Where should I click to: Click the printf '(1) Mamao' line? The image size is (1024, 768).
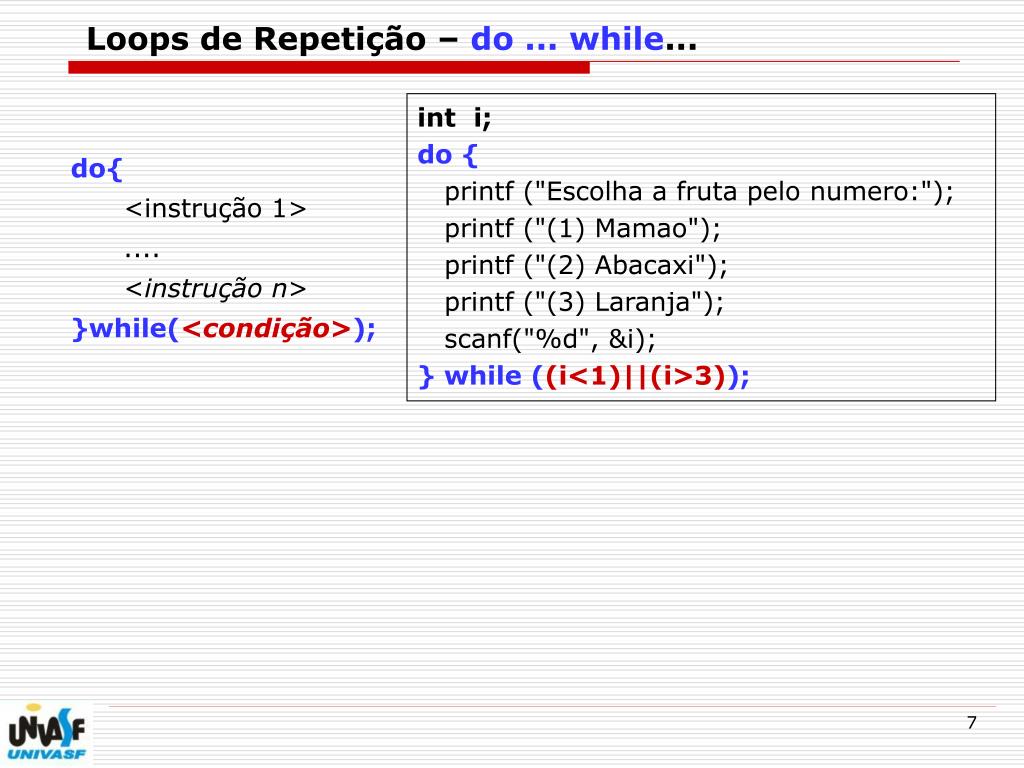582,229
